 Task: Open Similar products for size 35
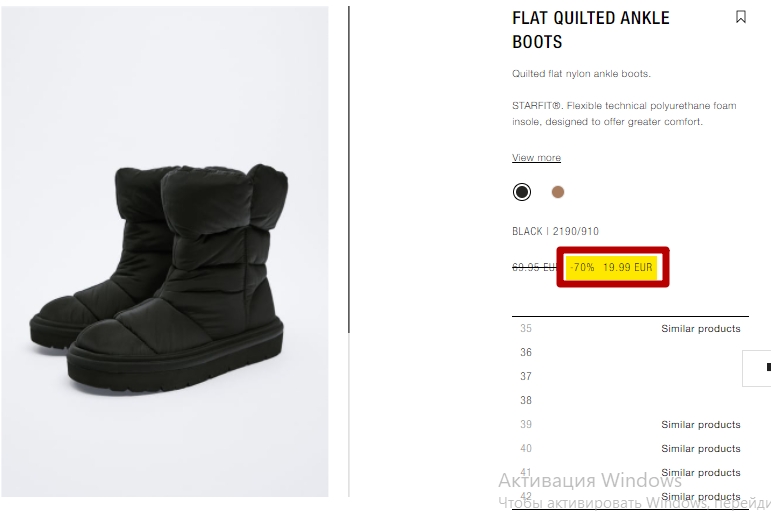click(701, 329)
